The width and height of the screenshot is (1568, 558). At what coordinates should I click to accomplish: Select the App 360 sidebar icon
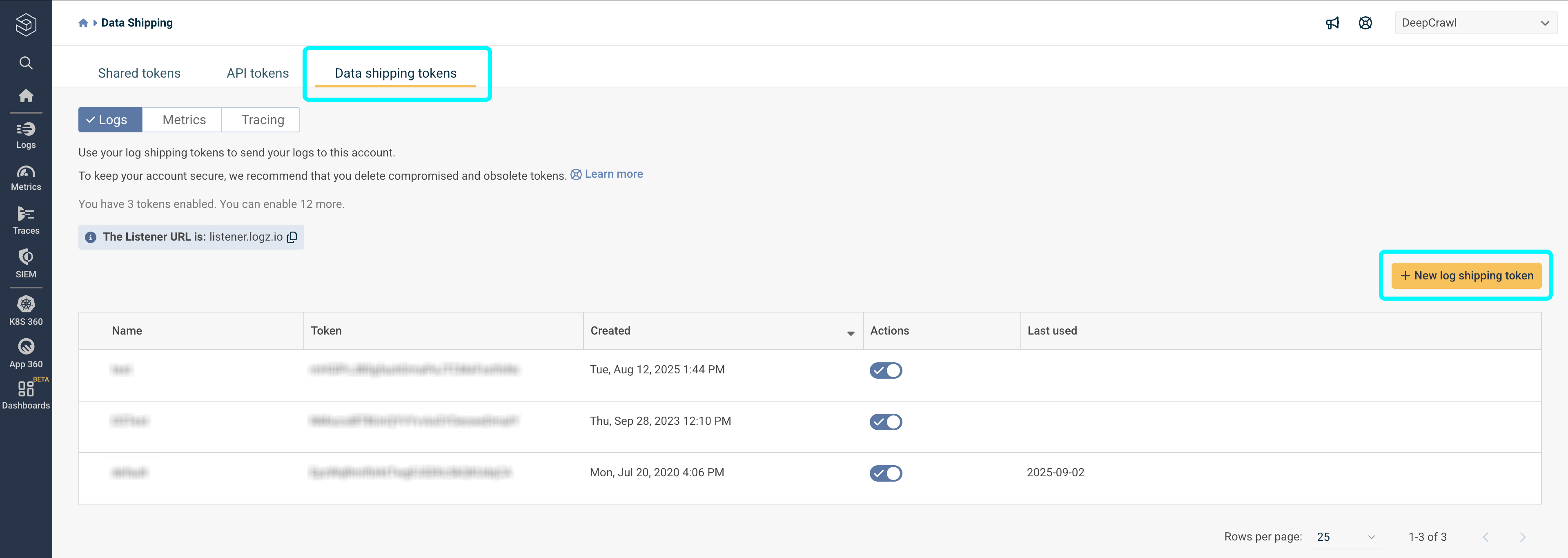tap(26, 352)
